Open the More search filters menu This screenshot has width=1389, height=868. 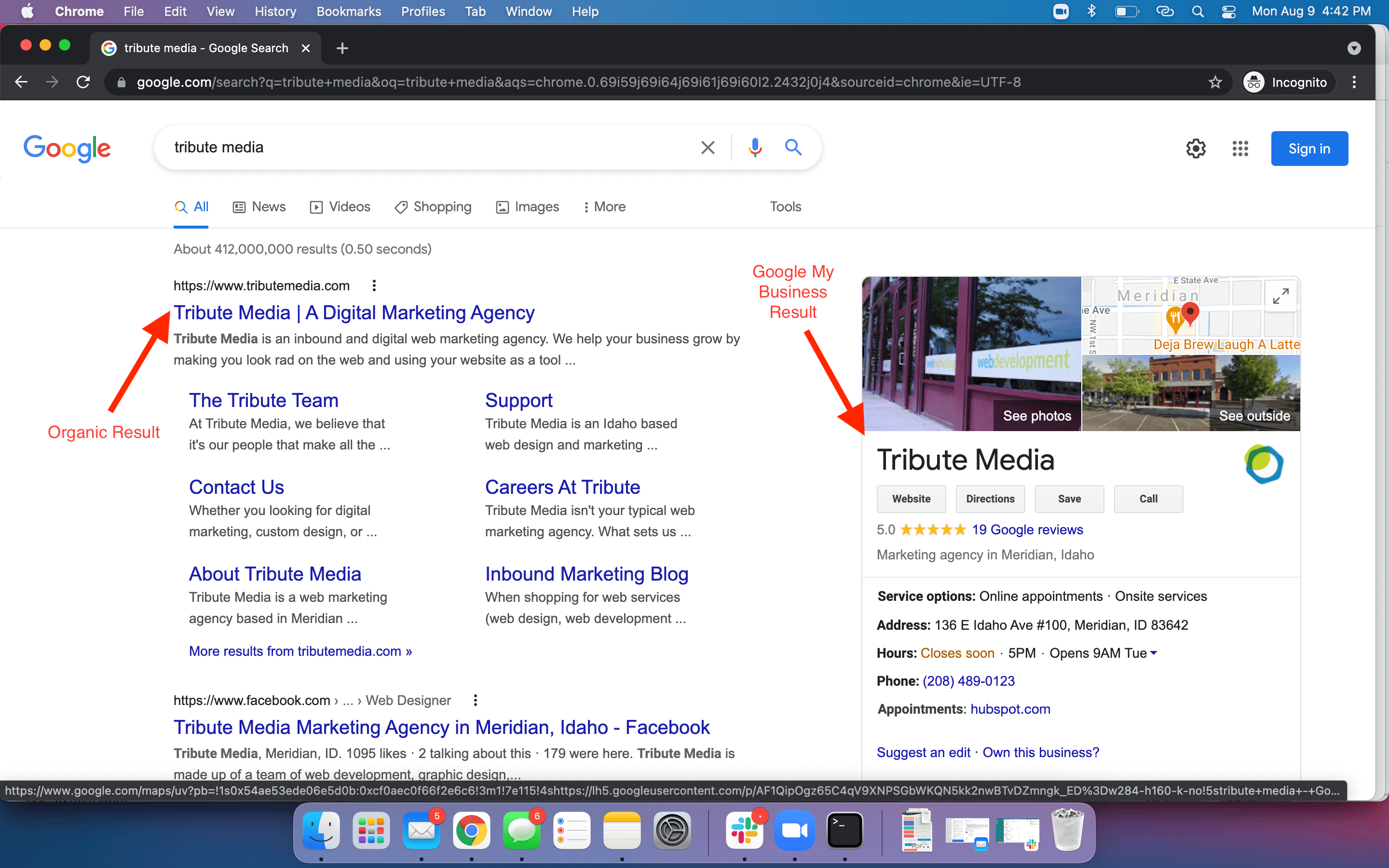coord(604,207)
